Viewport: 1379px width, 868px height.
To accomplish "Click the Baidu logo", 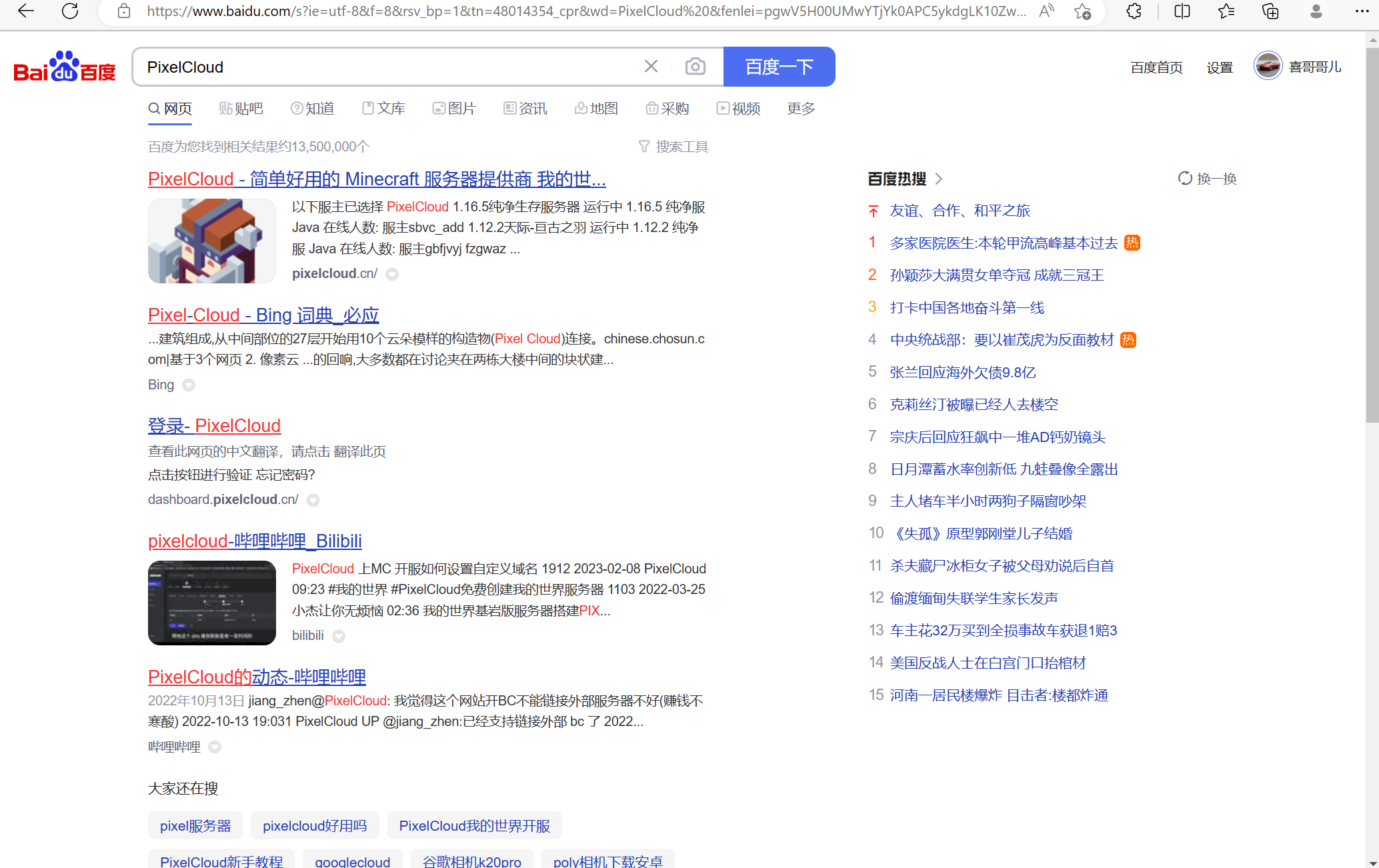I will [x=64, y=66].
